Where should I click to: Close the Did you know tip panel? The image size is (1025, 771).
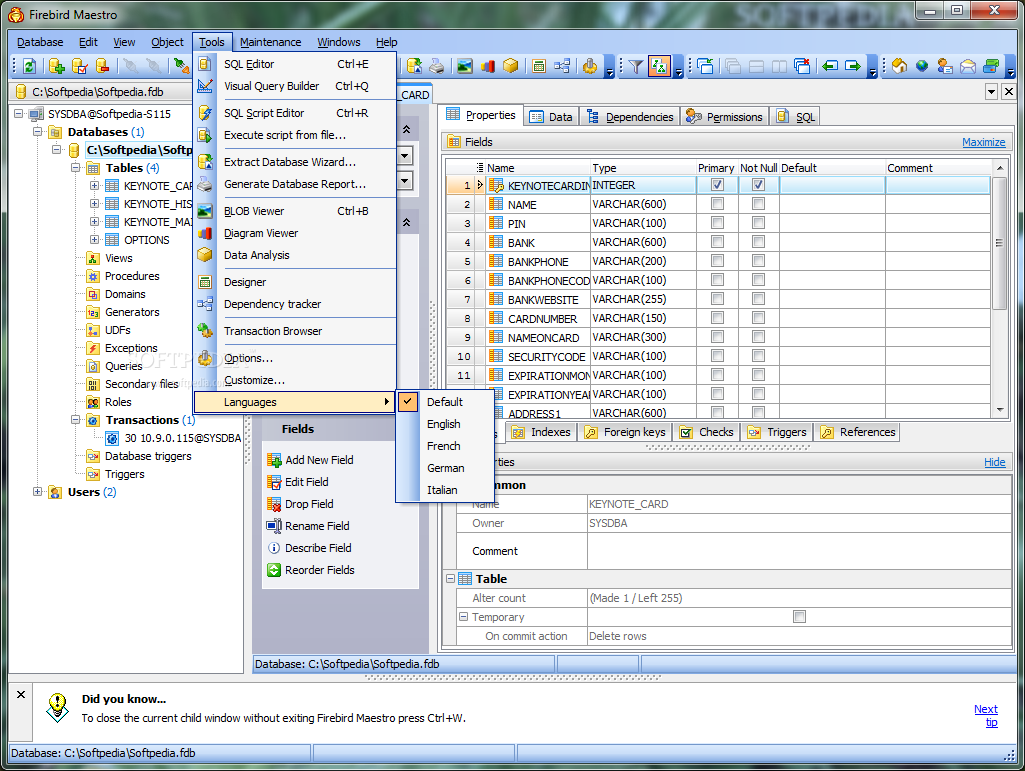point(21,694)
